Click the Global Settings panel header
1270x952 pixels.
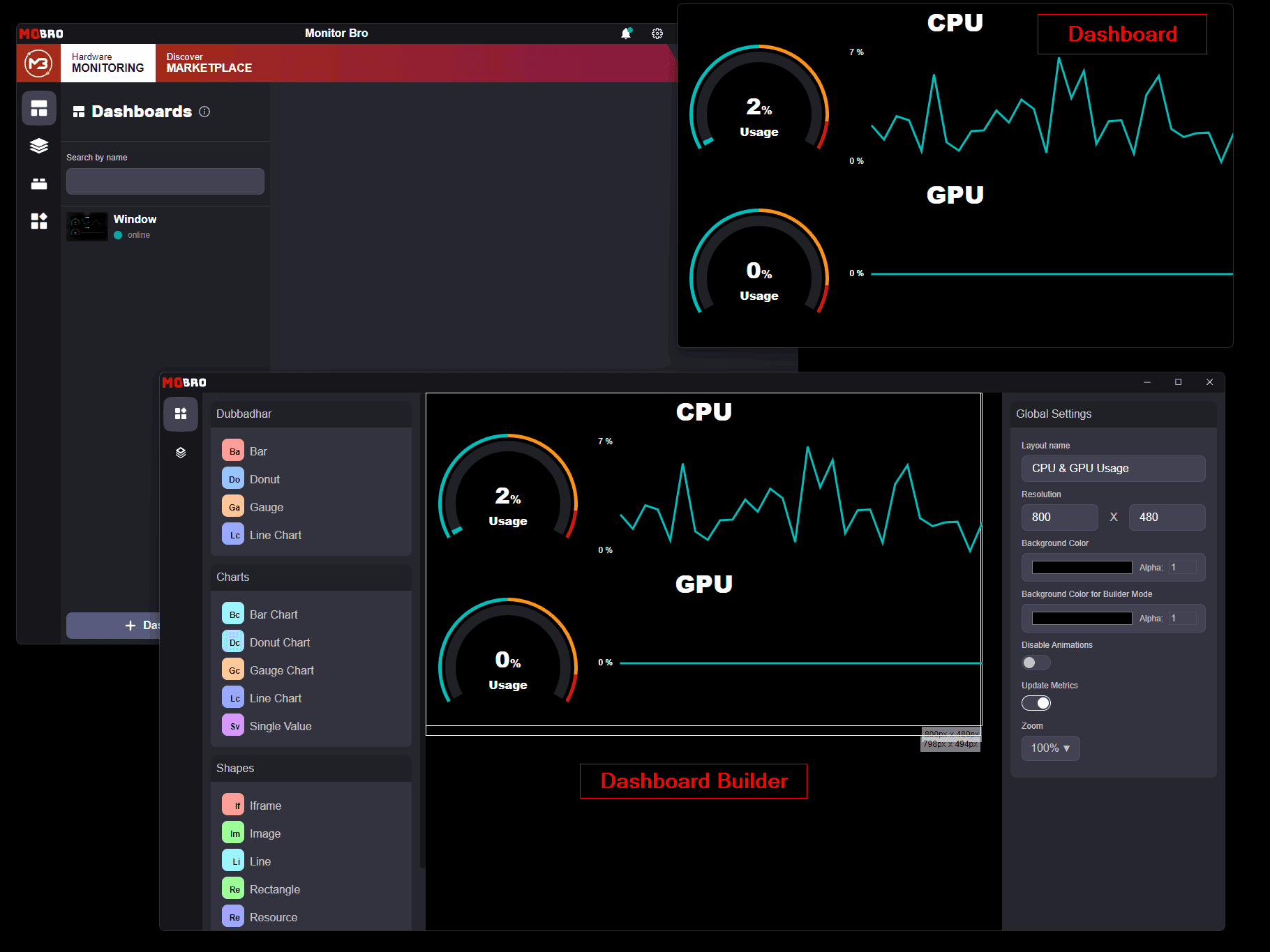[1114, 414]
